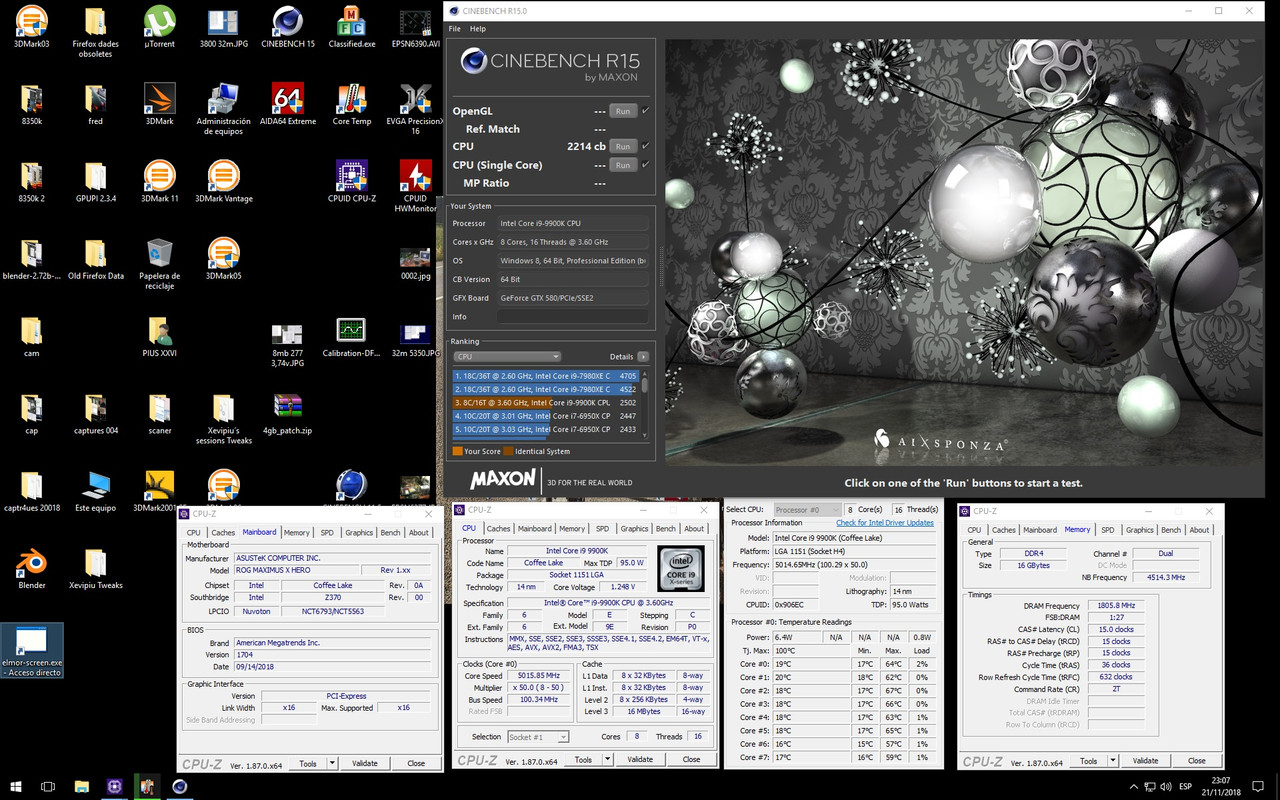Screen dimensions: 1280x800
Task: Open Tools dropdown arrow in CPU-Z Memory window
Action: 1112,761
